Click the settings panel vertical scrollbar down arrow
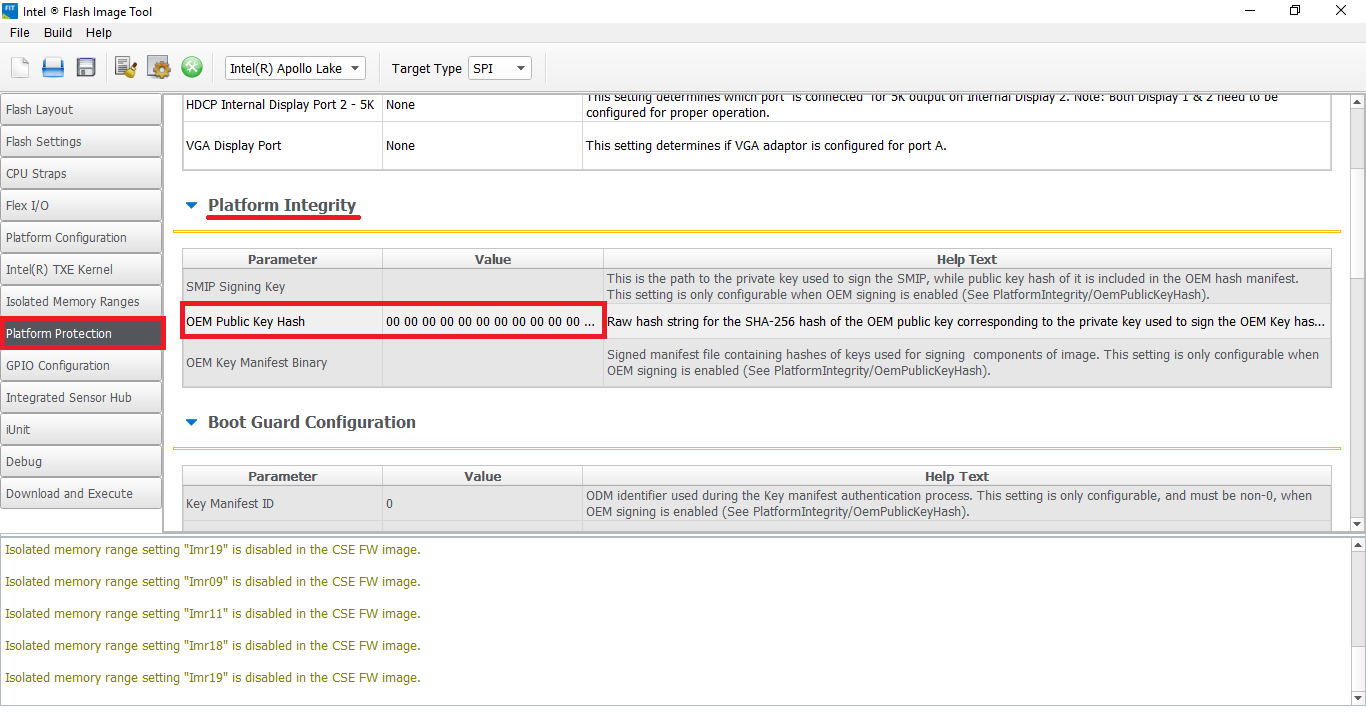Screen dimensions: 1366x728 1357,524
